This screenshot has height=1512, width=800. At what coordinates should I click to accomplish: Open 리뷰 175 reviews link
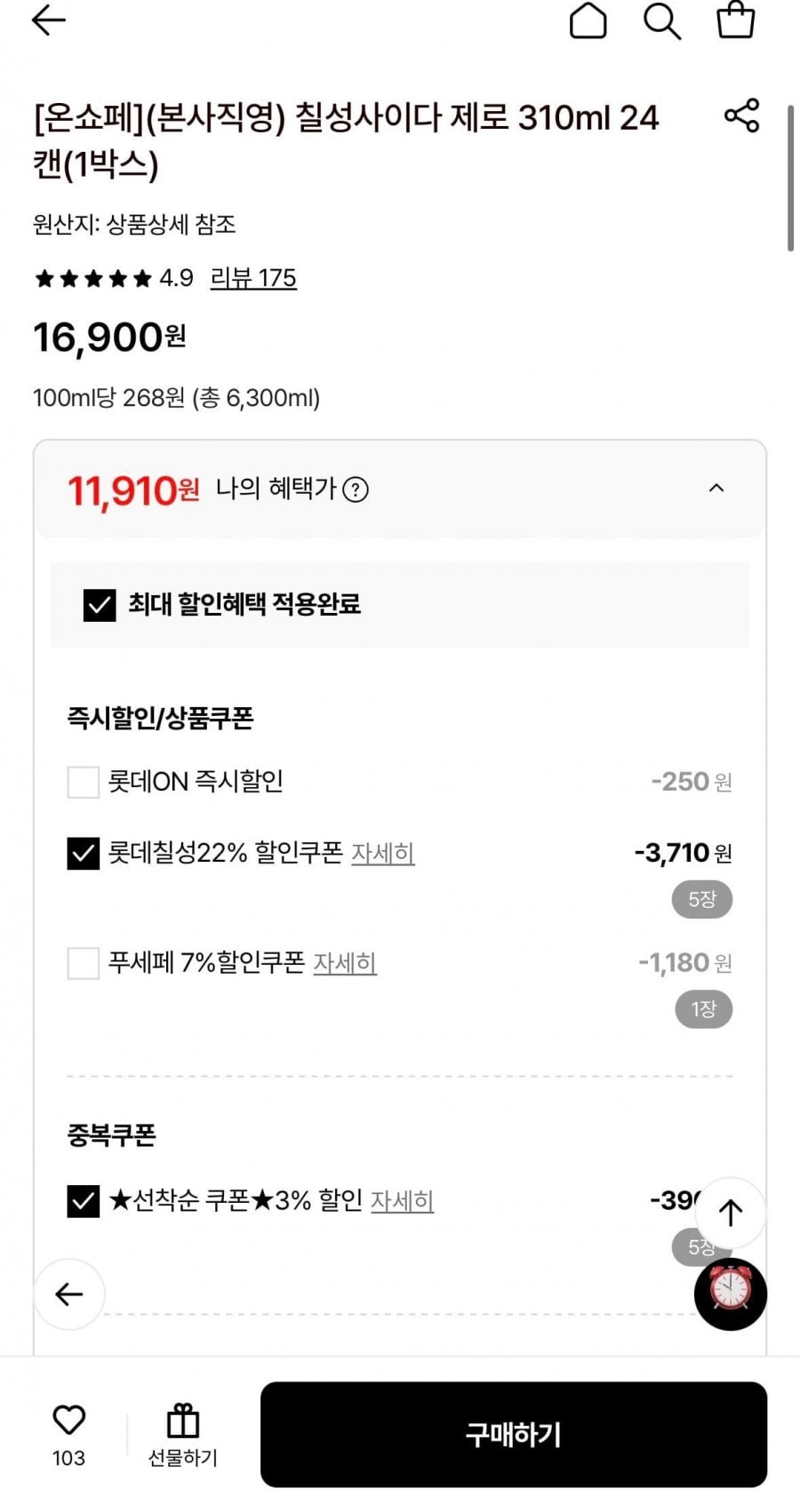point(253,278)
